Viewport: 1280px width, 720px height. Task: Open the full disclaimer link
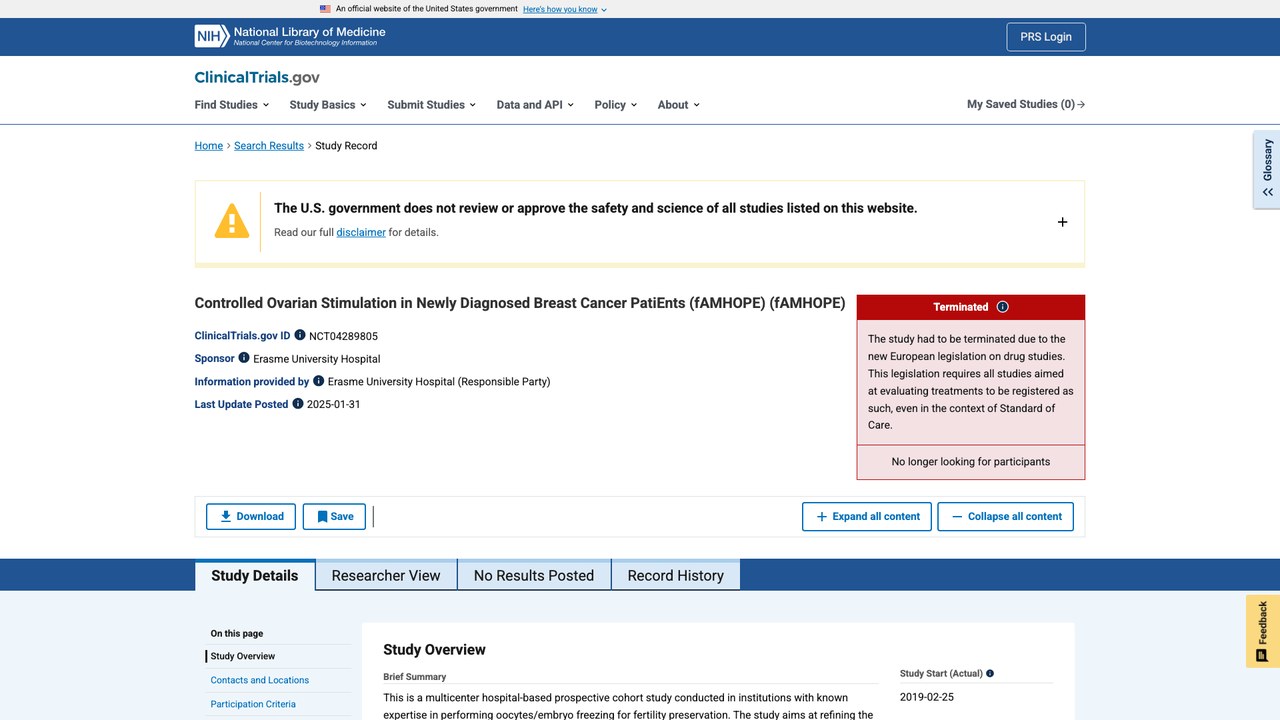point(361,232)
